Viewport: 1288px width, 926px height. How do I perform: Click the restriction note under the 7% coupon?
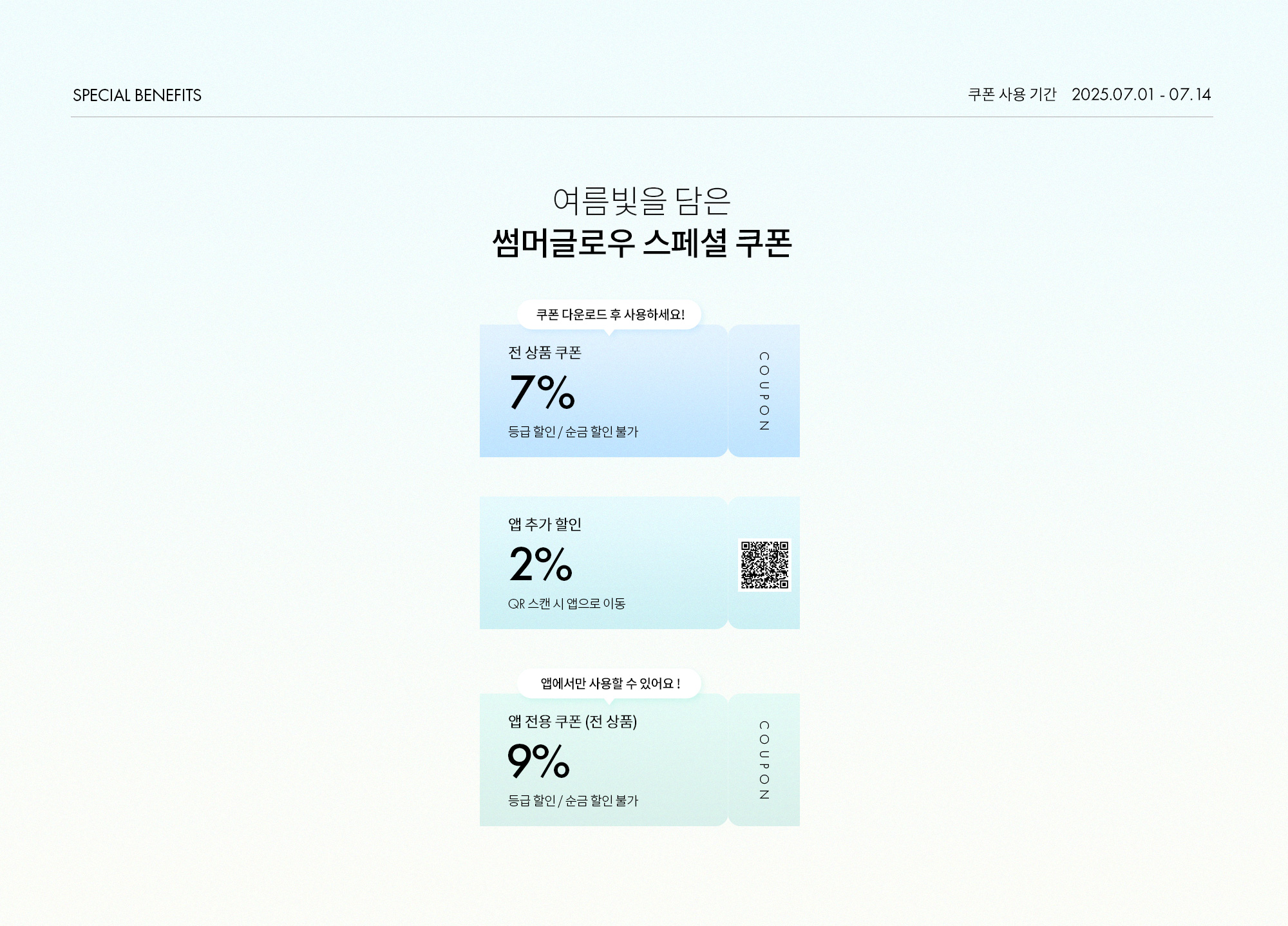coord(573,432)
